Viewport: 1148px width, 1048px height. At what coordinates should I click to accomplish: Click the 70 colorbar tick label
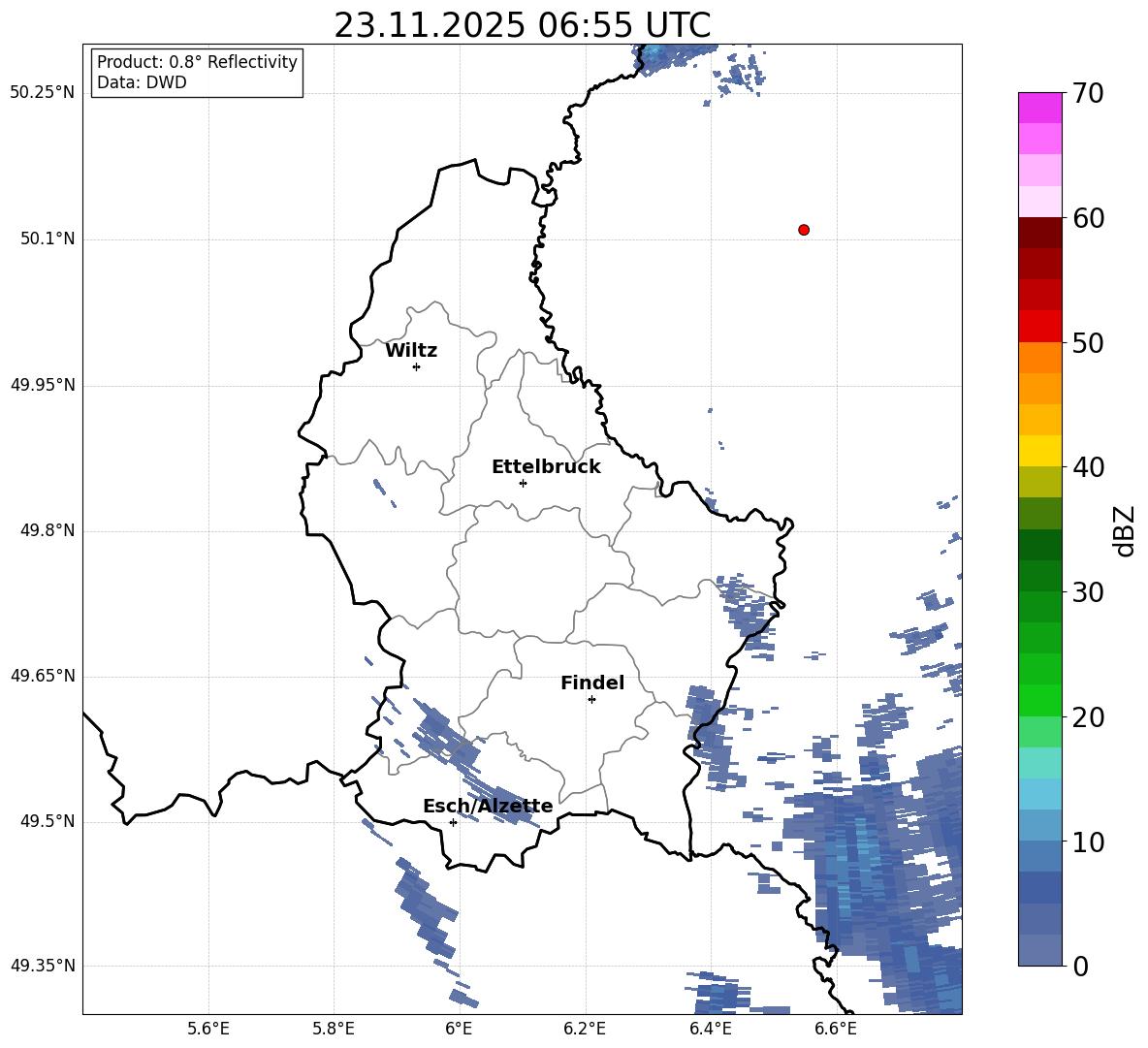pyautogui.click(x=1088, y=93)
